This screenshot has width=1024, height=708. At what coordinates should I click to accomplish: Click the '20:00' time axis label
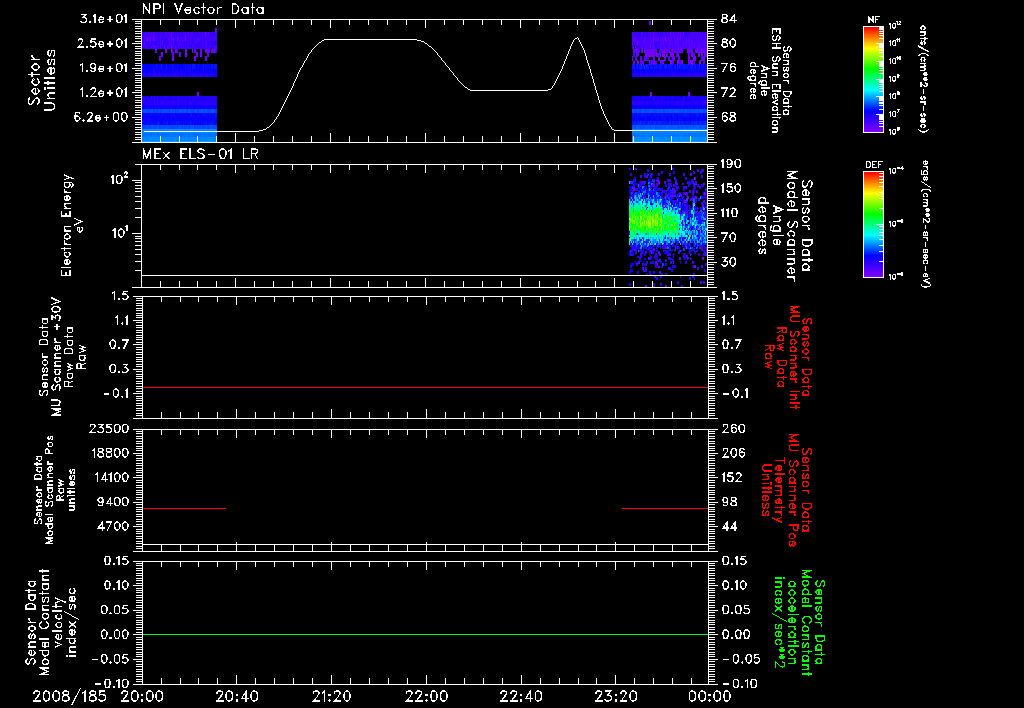coord(142,696)
